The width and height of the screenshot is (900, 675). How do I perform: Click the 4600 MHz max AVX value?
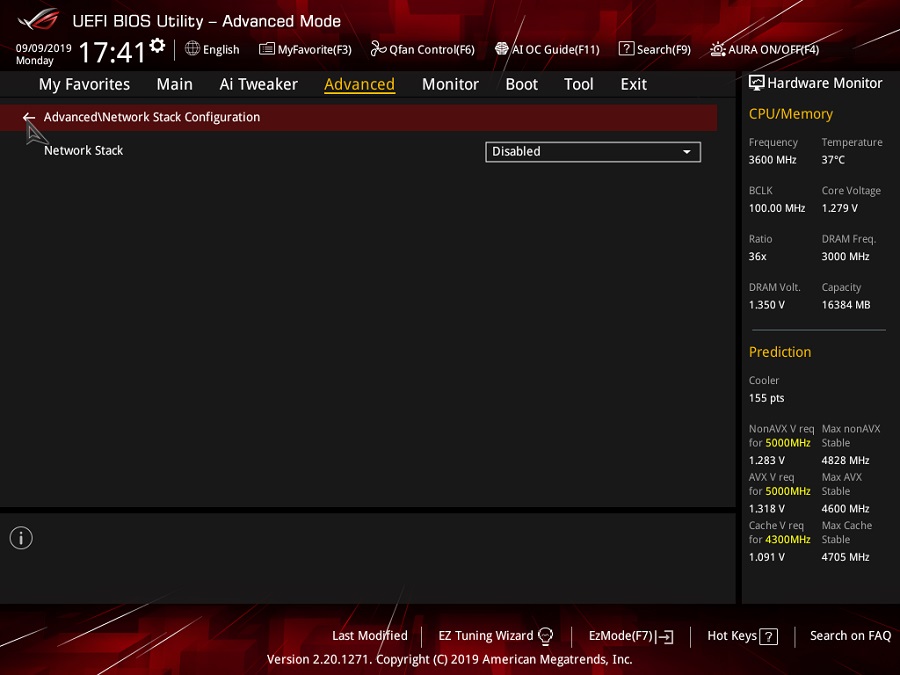tap(845, 509)
